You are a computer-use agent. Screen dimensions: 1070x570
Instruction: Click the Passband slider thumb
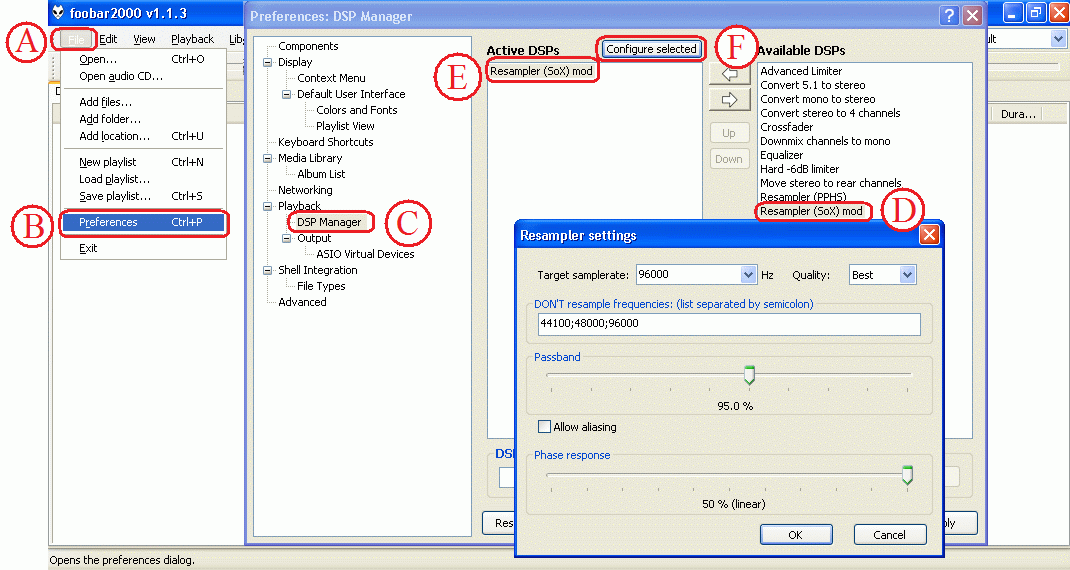[x=749, y=375]
